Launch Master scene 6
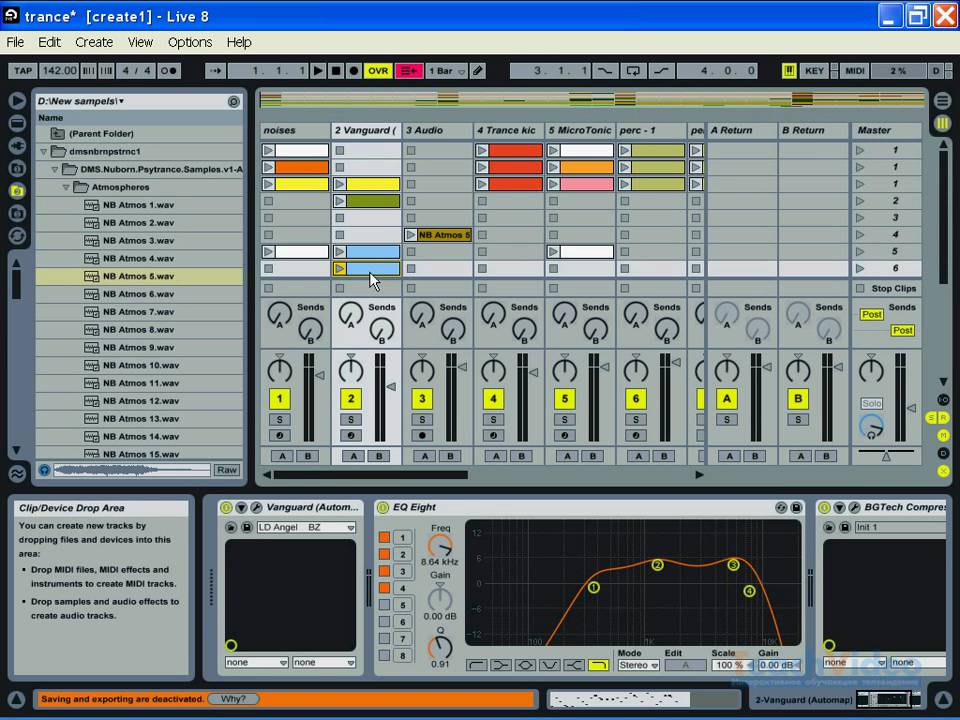960x720 pixels. (x=860, y=269)
